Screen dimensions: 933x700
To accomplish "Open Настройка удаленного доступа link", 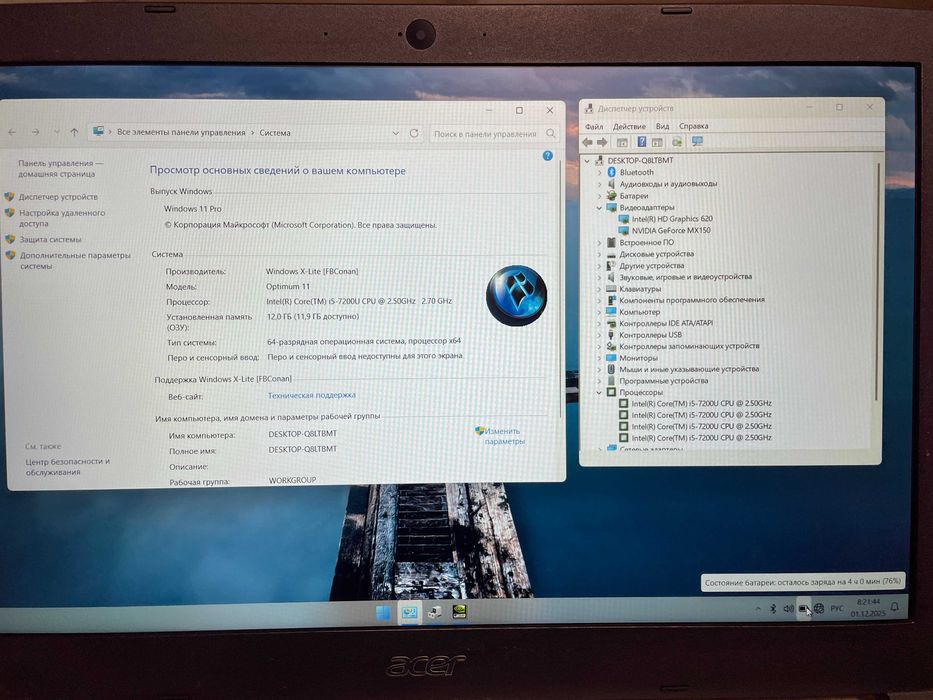I will 62,218.
